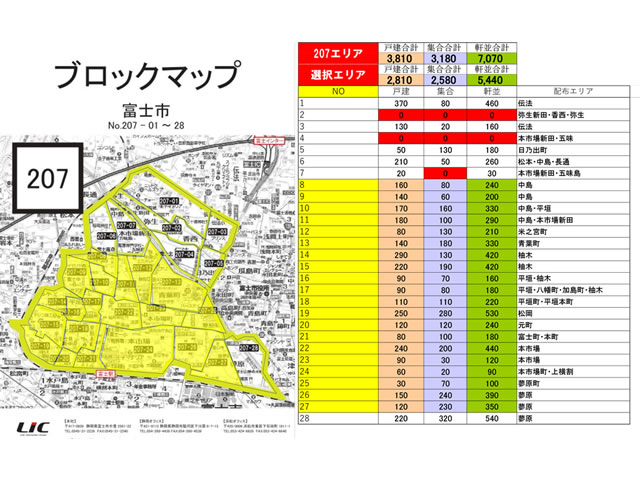Click row number 28 in NO column
Viewport: 640px width, 480px height.
[304, 422]
